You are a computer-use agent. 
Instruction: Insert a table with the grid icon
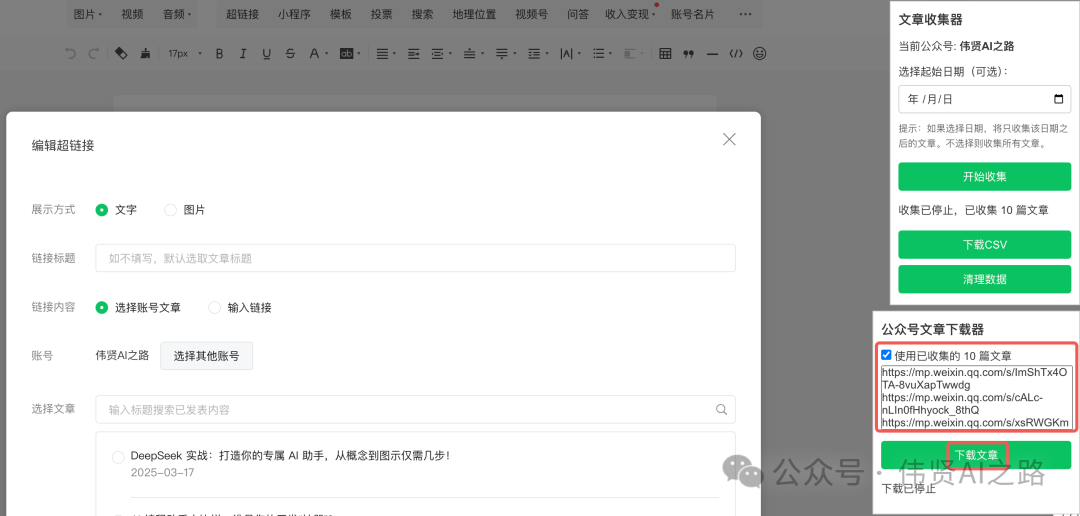pyautogui.click(x=665, y=54)
